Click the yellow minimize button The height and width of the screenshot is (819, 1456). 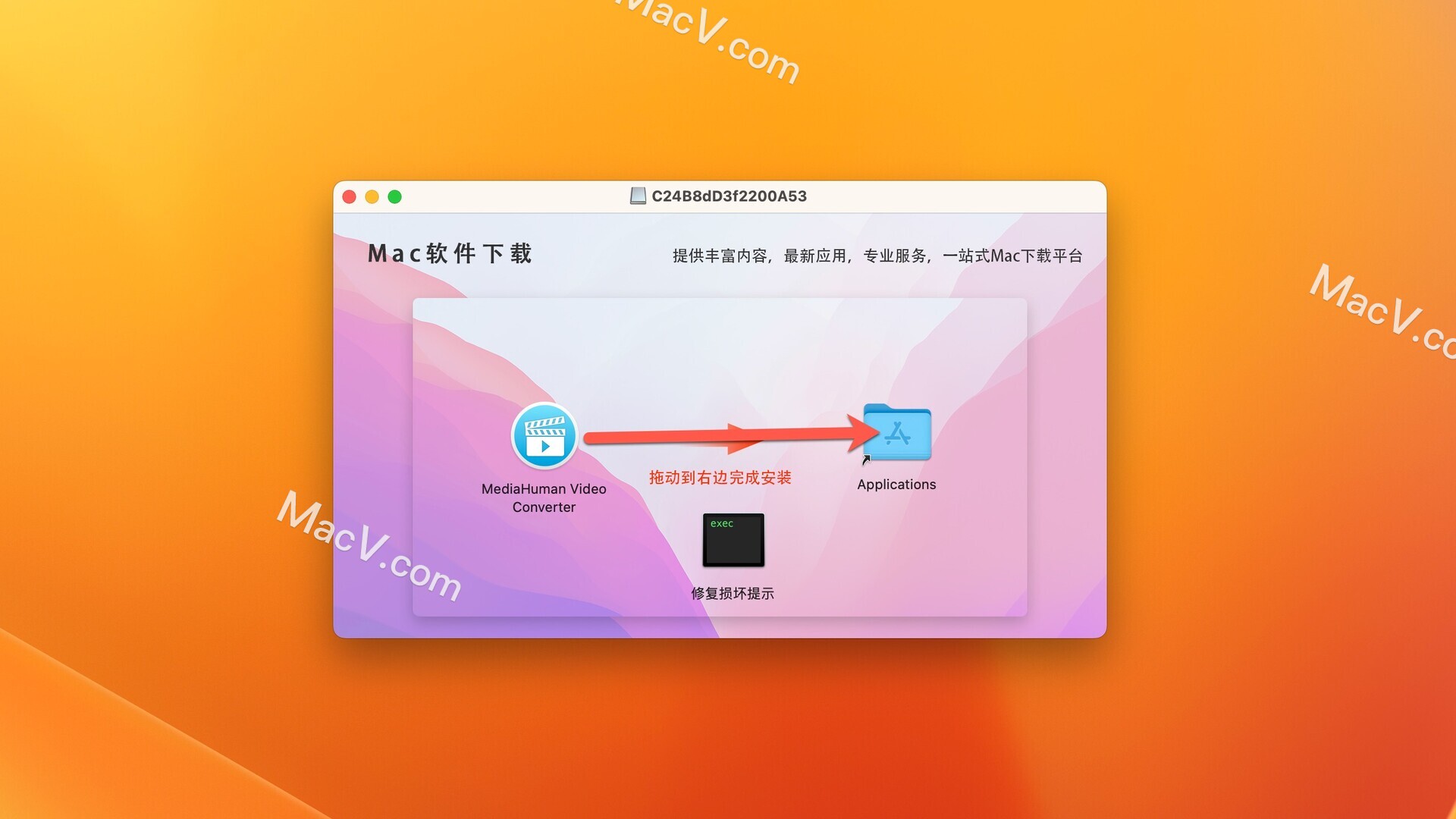(x=374, y=196)
